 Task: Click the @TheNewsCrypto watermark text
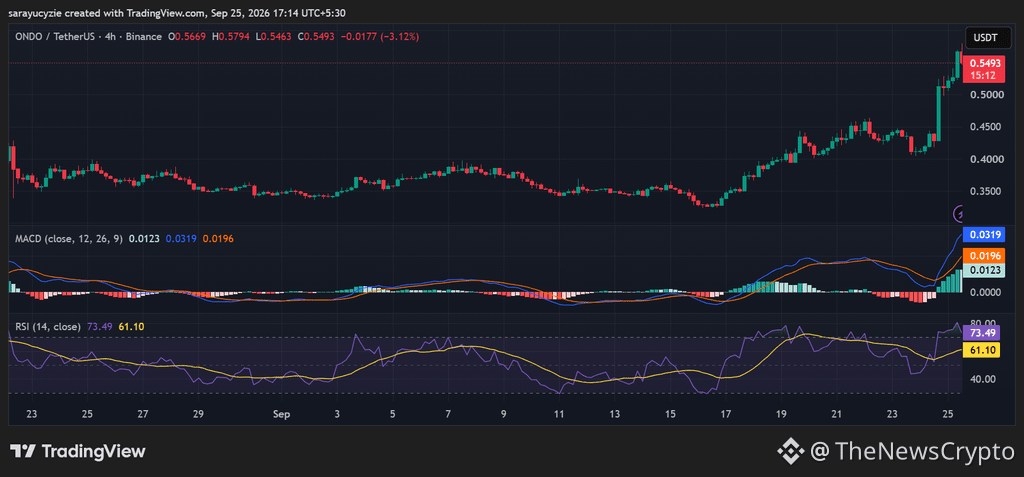coord(913,451)
